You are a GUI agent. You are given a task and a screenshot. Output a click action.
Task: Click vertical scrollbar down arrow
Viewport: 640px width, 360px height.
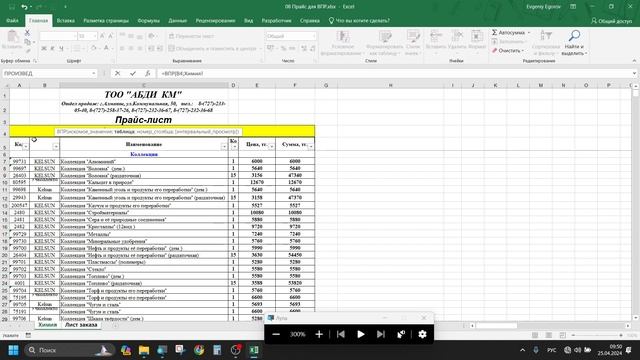[636, 318]
